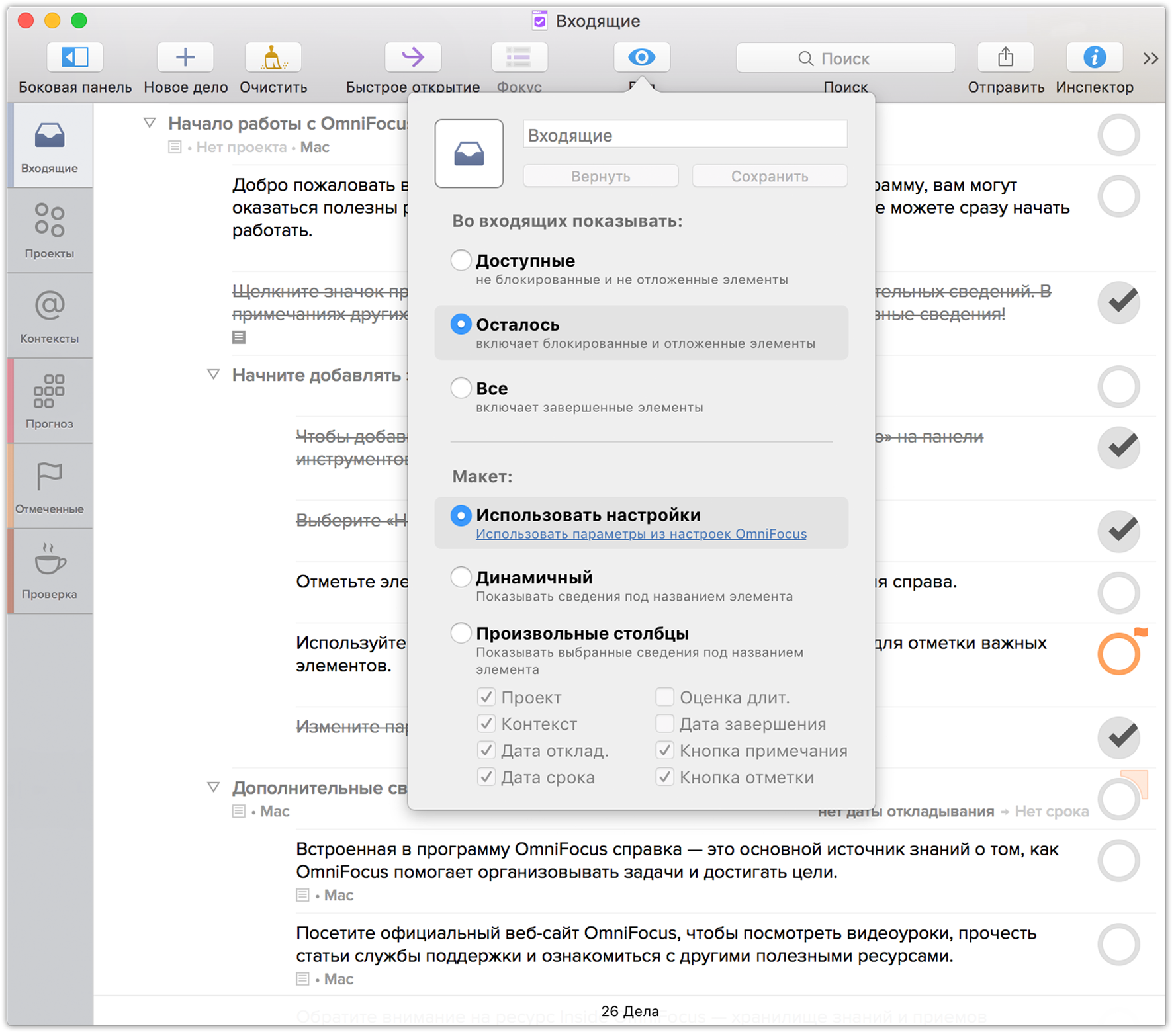The image size is (1174, 1036).
Task: Open link Использовать параметры из настроек OmniFocus
Action: tap(641, 534)
